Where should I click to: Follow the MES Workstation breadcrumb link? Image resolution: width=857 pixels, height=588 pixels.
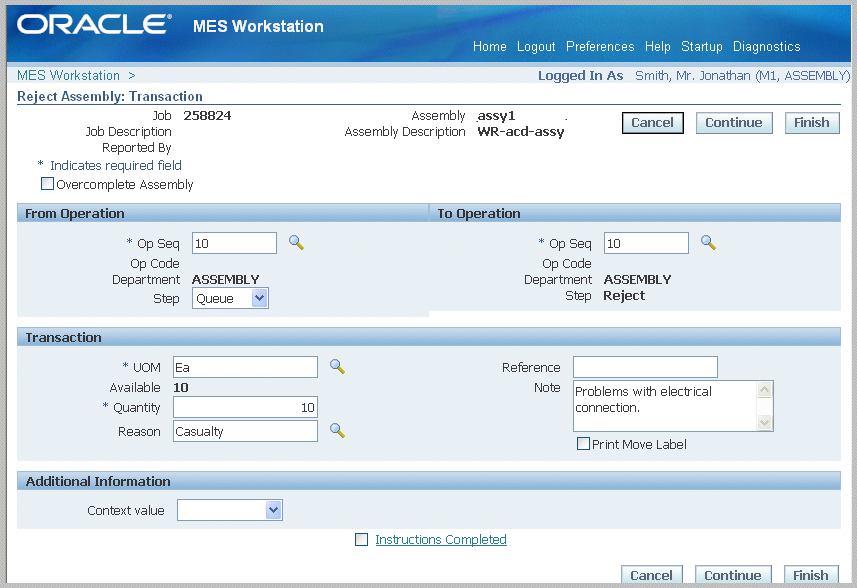coord(68,75)
